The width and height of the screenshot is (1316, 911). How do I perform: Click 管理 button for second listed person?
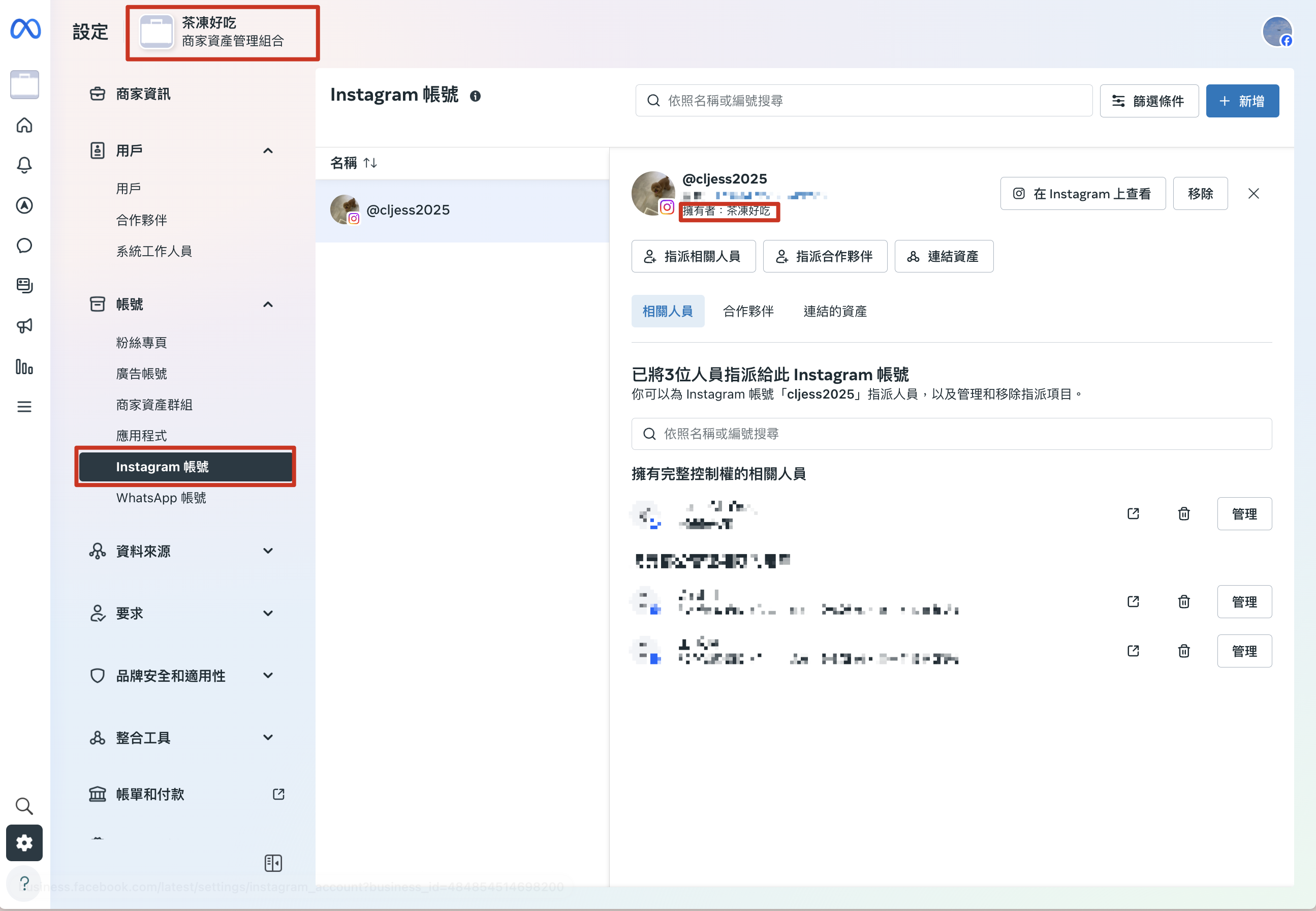pyautogui.click(x=1244, y=601)
